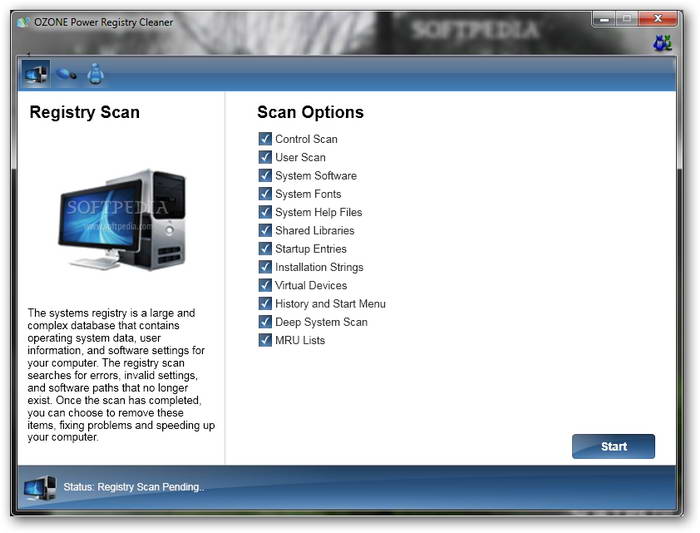Click the large computer illustration

point(122,220)
